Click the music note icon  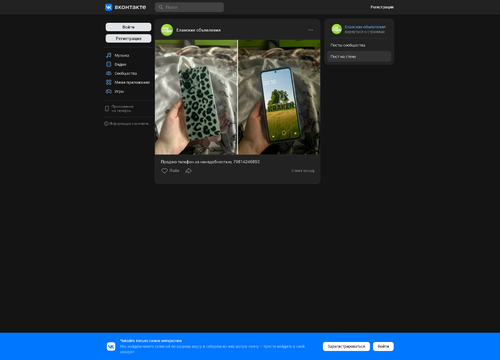click(109, 55)
